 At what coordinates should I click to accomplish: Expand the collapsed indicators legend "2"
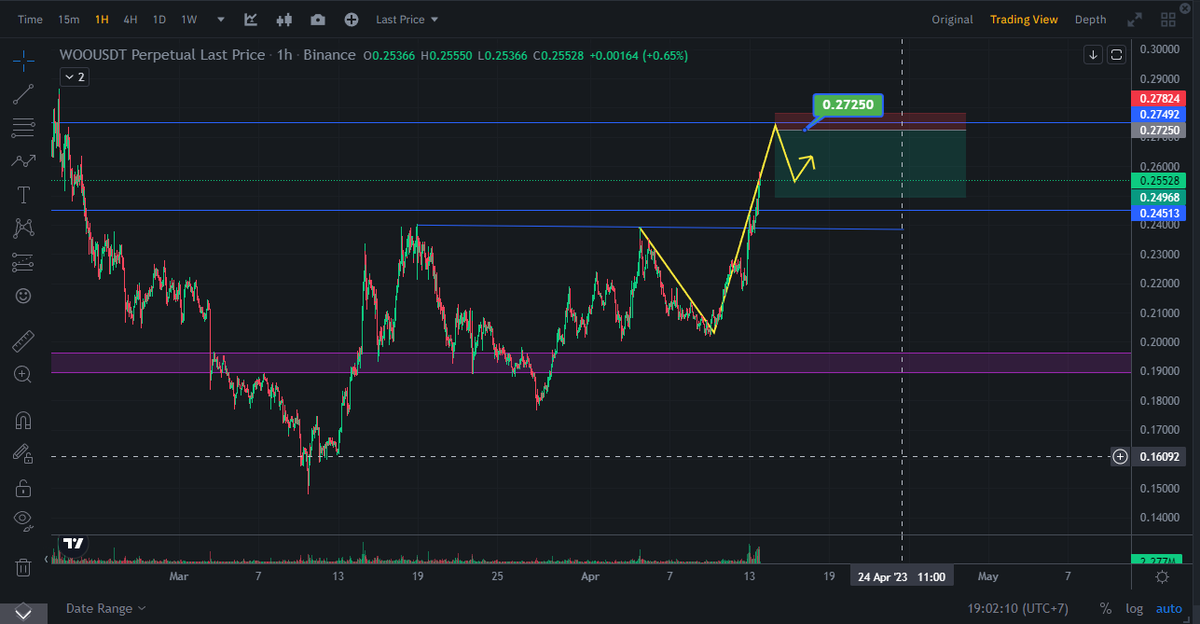tap(74, 76)
